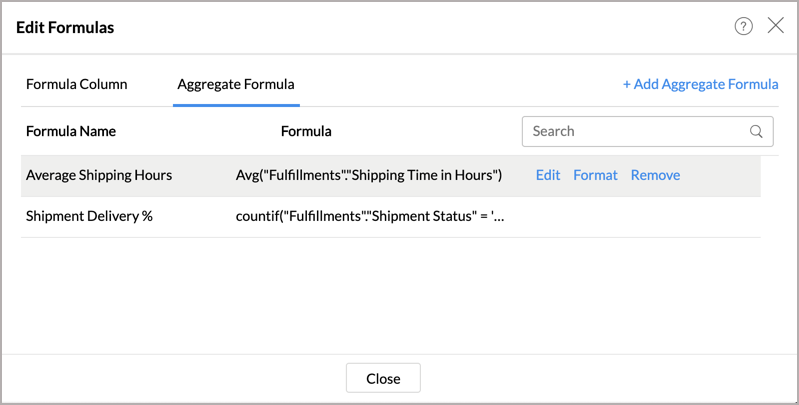The image size is (799, 405).
Task: Close the Edit Formulas dialog with X
Action: point(775,26)
